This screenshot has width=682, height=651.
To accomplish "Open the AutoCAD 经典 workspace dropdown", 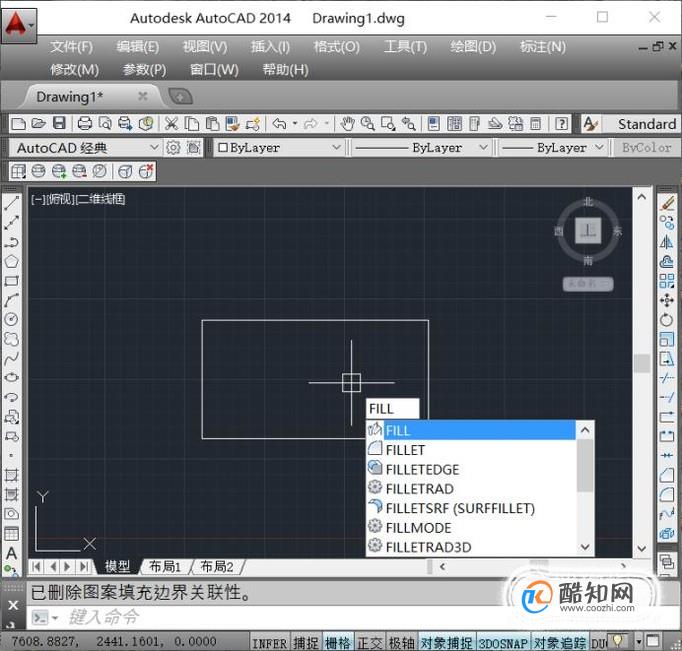I will (x=85, y=148).
